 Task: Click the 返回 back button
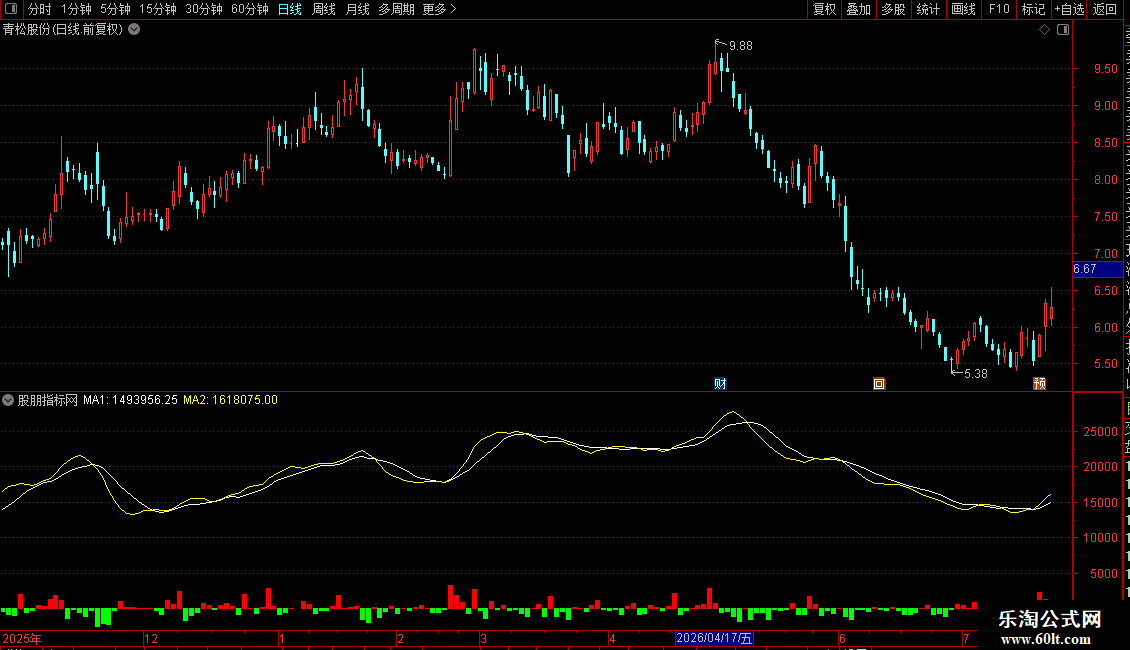(x=1105, y=9)
